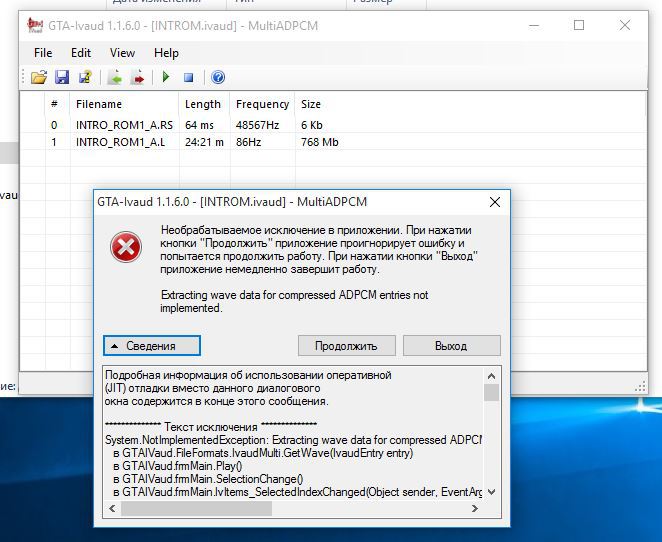662x542 pixels.
Task: Click the green arrow import icon
Action: [x=114, y=77]
